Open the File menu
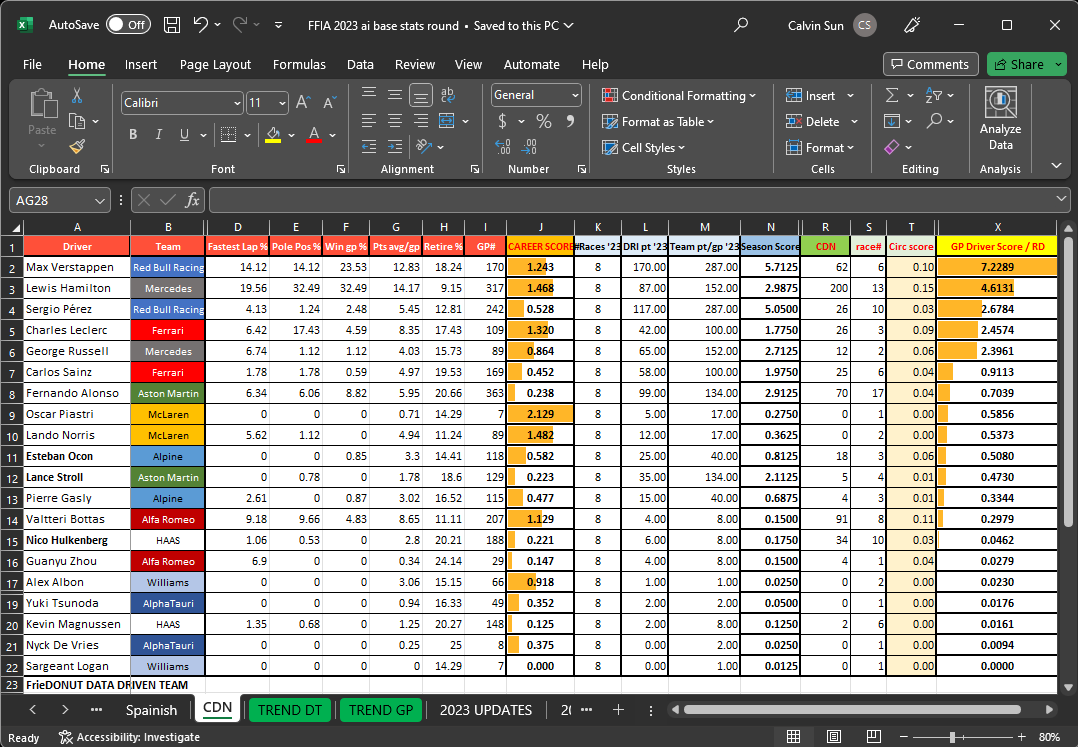This screenshot has height=747, width=1078. [x=32, y=65]
